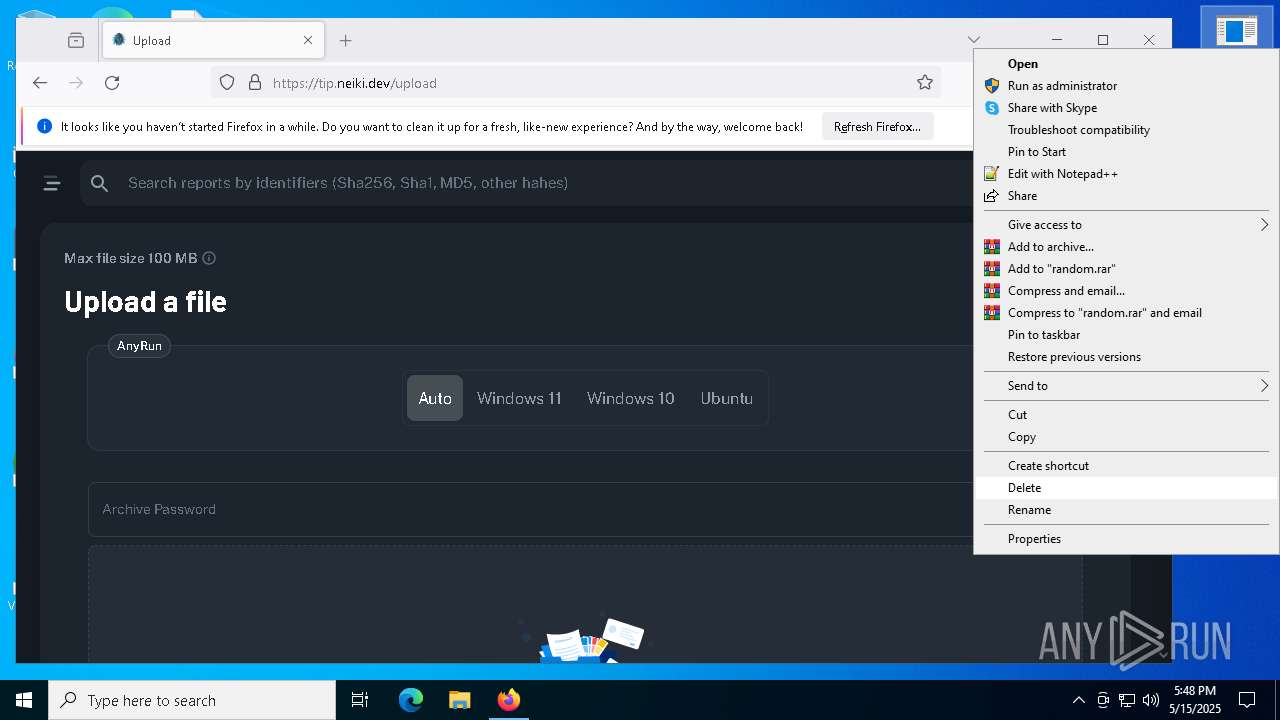Select Share with Skype
The width and height of the screenshot is (1280, 720).
[x=1126, y=108]
